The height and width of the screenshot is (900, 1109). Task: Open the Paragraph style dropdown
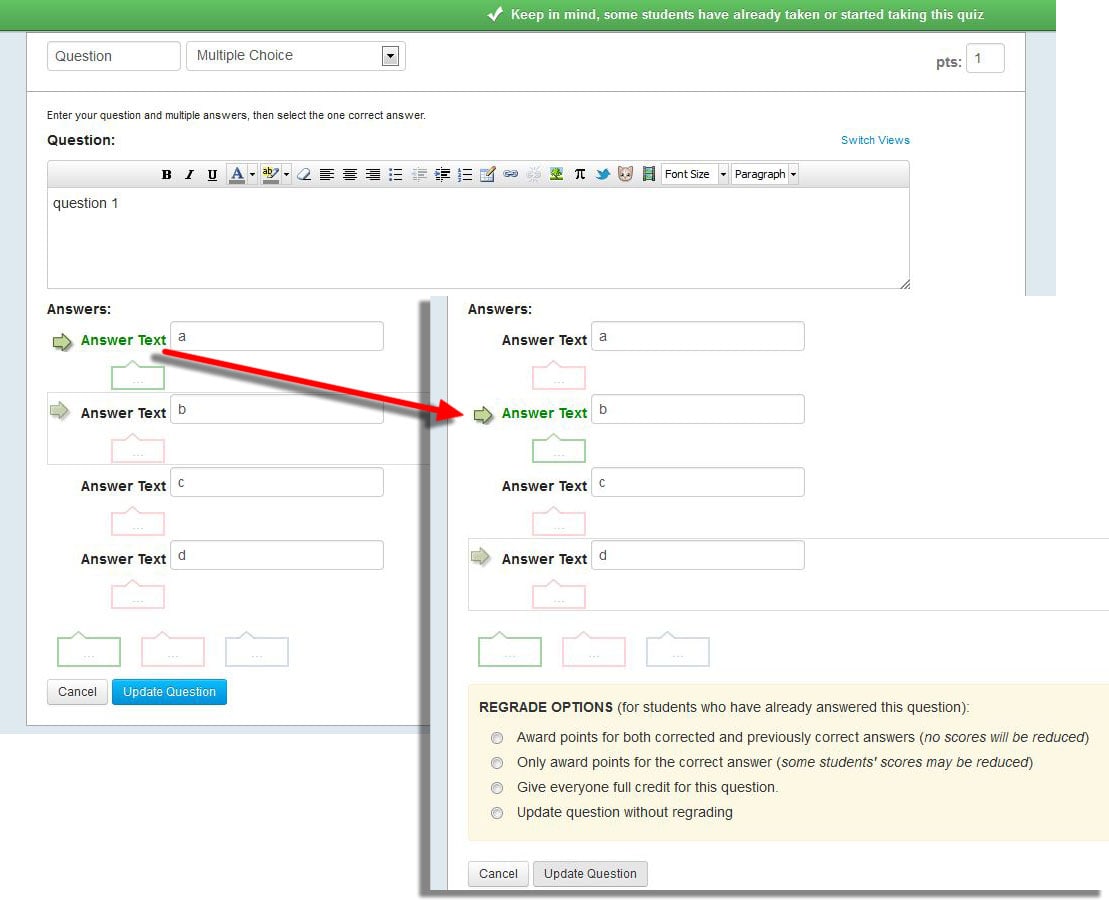point(765,174)
